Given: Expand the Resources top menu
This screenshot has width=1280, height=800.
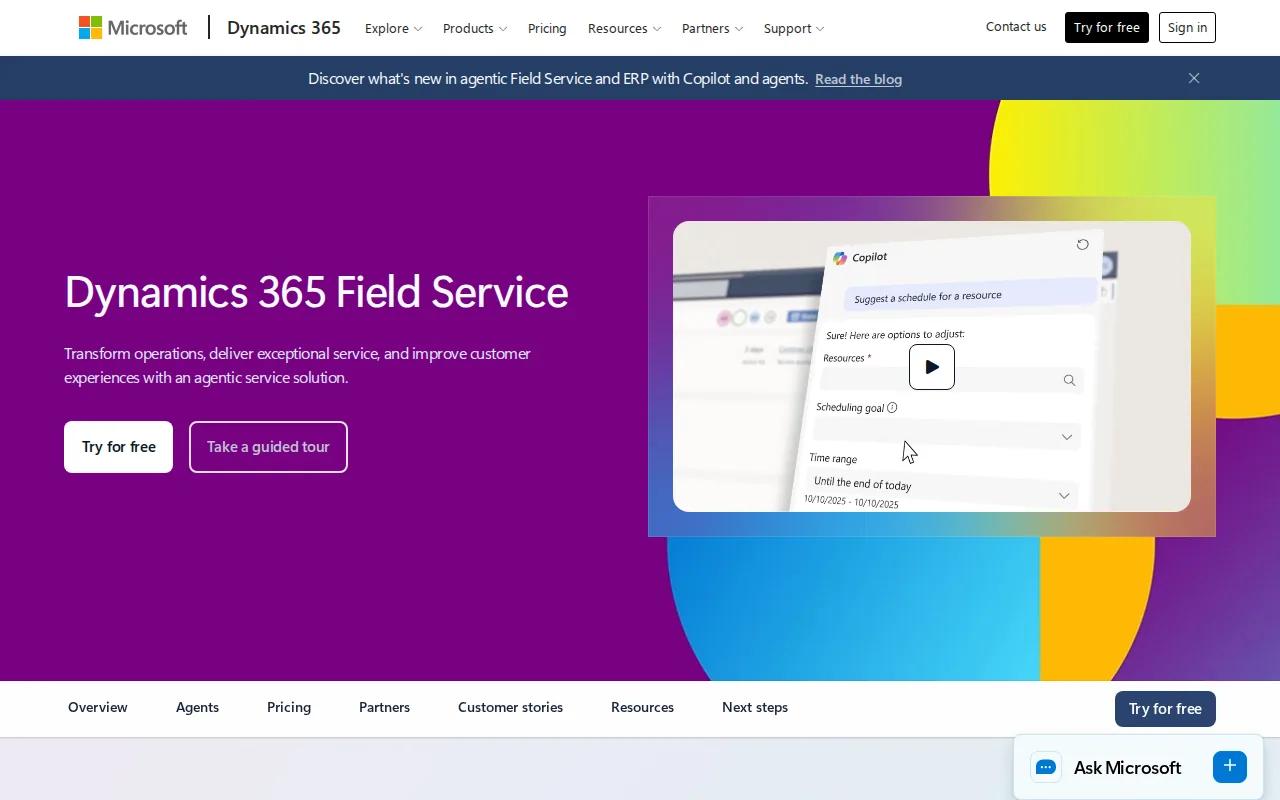Looking at the screenshot, I should coord(624,28).
